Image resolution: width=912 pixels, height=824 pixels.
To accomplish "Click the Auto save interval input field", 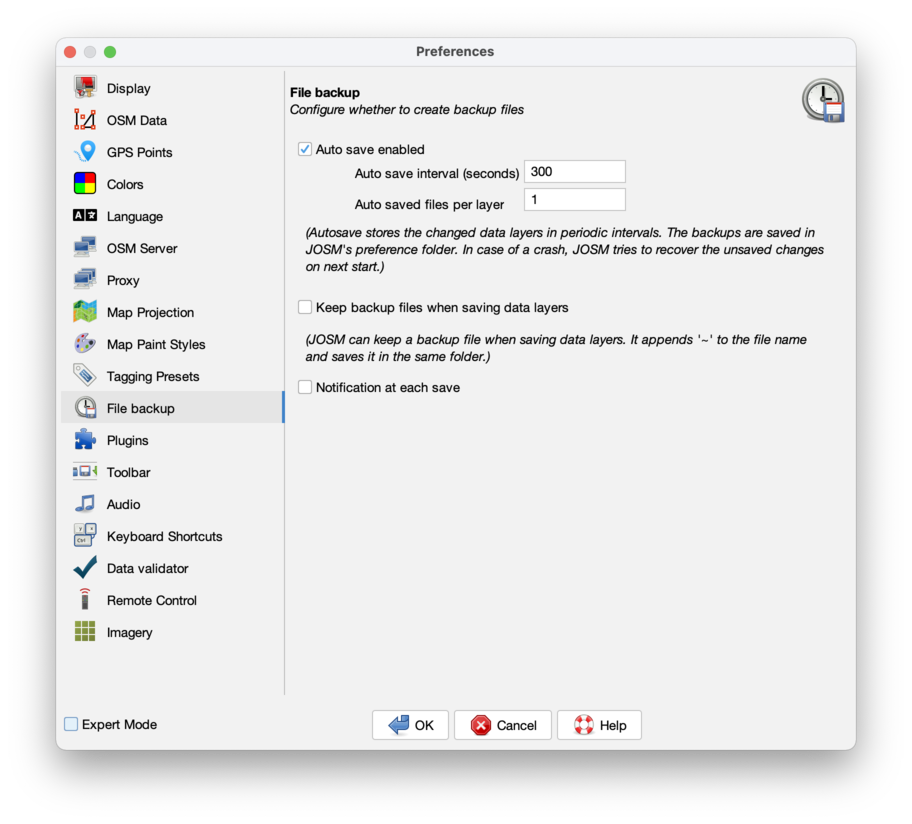I will (574, 171).
